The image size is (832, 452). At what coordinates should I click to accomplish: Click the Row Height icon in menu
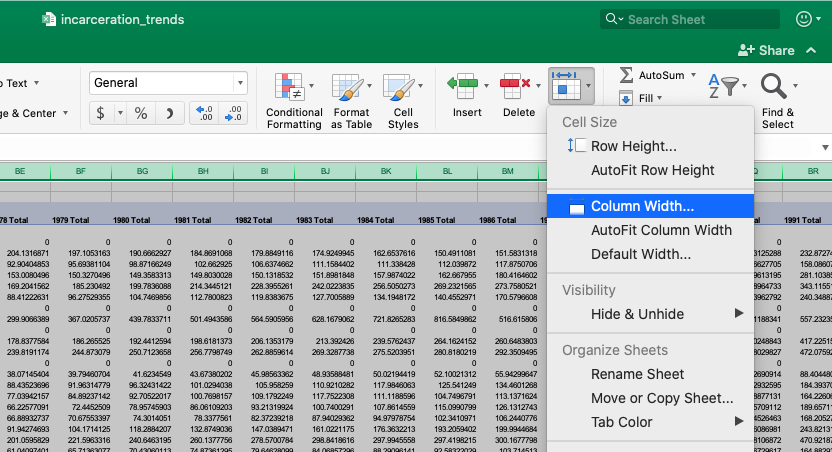[576, 145]
